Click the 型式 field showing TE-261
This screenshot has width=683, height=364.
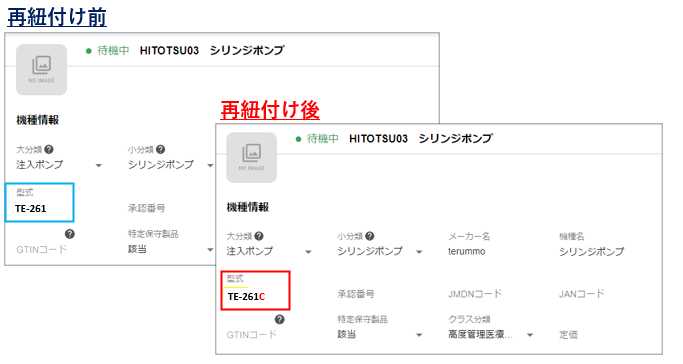pos(40,202)
